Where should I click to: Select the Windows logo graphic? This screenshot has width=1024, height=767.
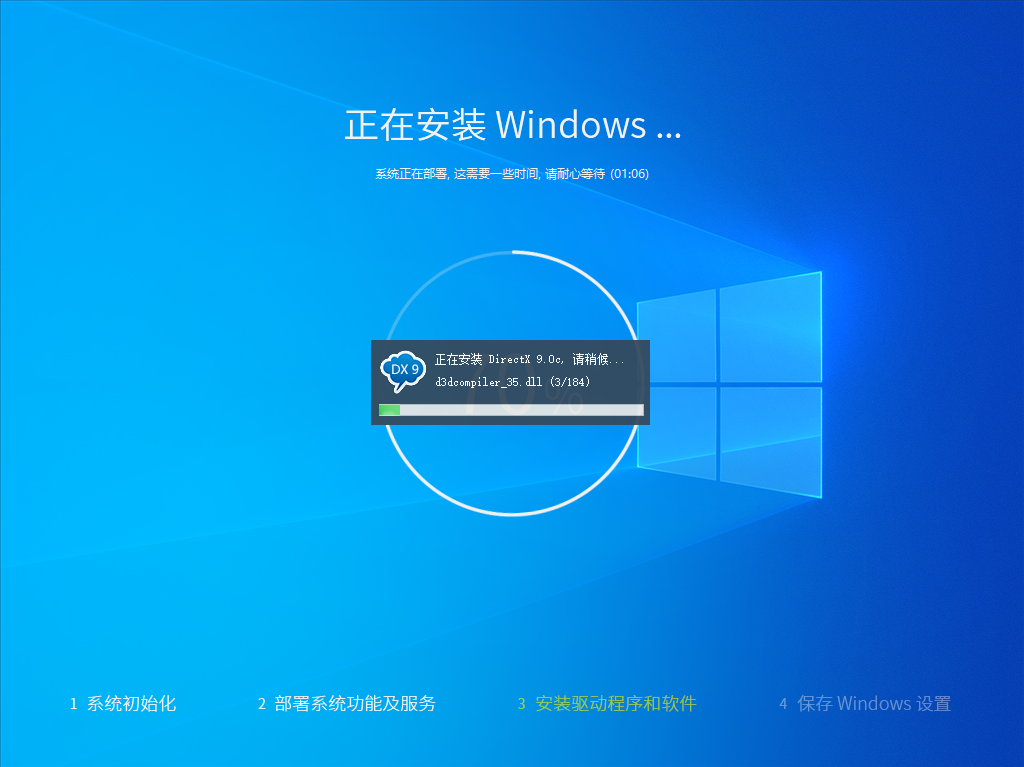coord(730,385)
